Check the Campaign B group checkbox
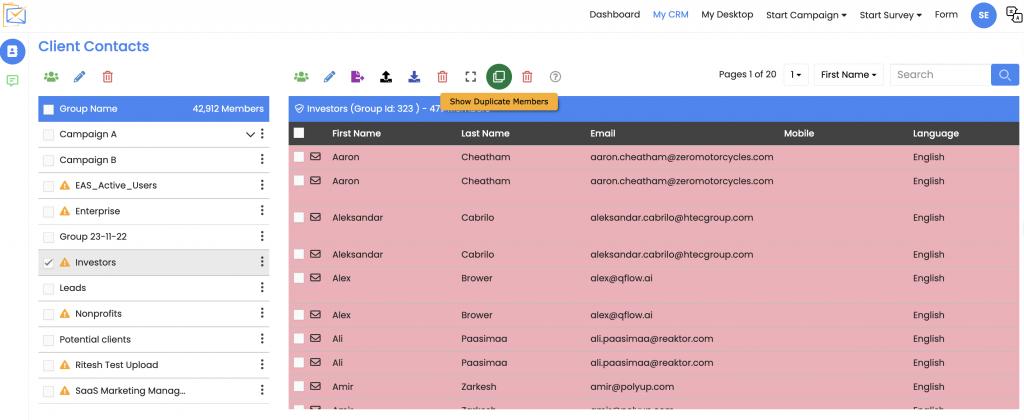This screenshot has width=1024, height=420. coord(49,160)
